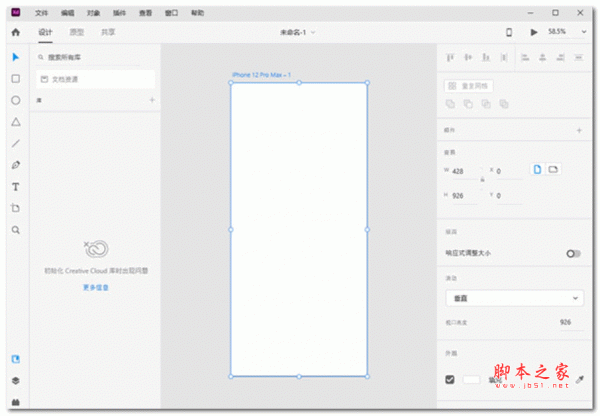The image size is (600, 416).
Task: Click the boolean Exclude Overlap icon
Action: click(x=504, y=104)
